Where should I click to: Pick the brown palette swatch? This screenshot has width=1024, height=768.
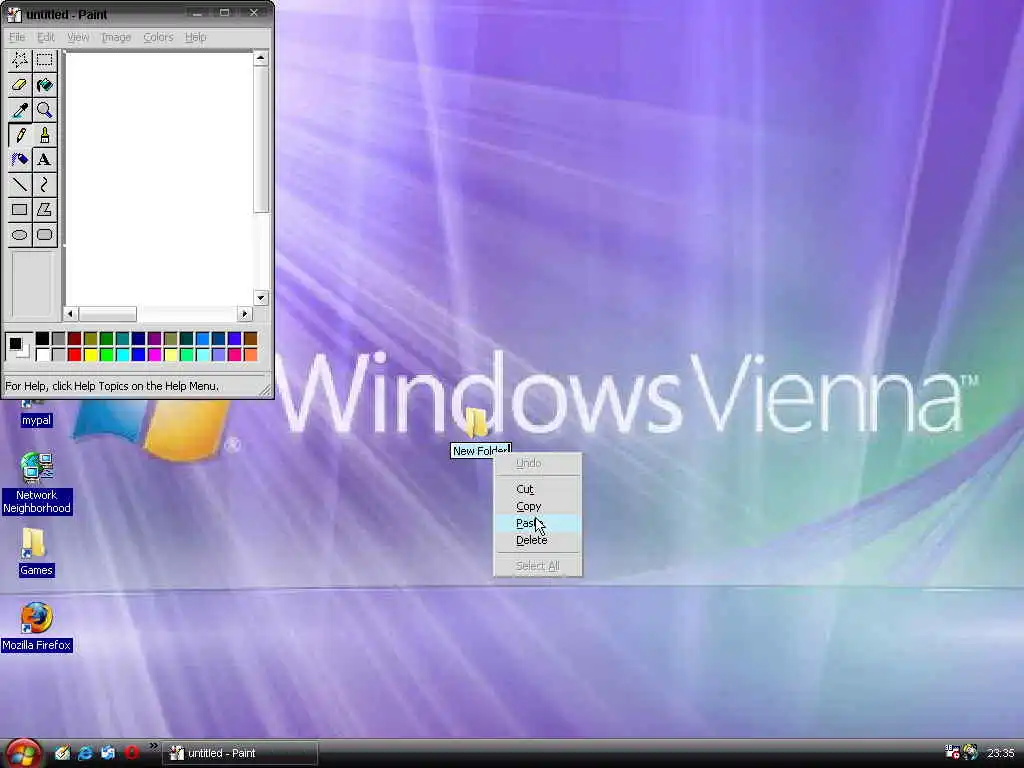tap(251, 338)
